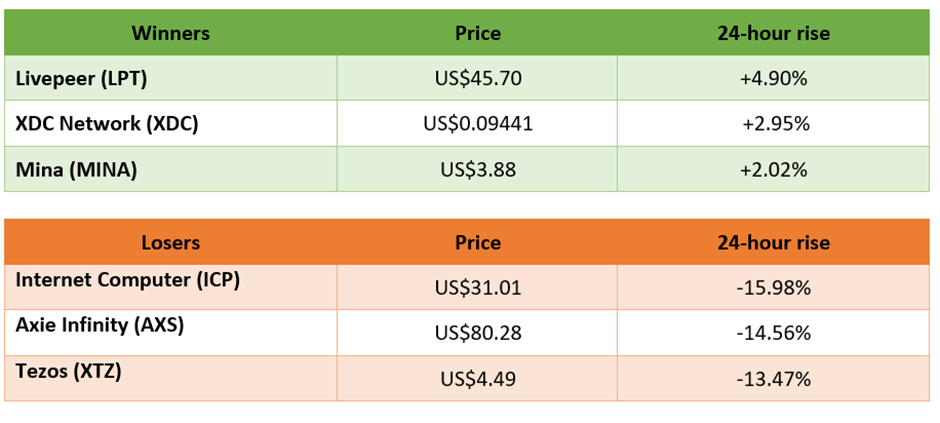
Task: Select the US$80.28 price cell
Action: click(477, 333)
